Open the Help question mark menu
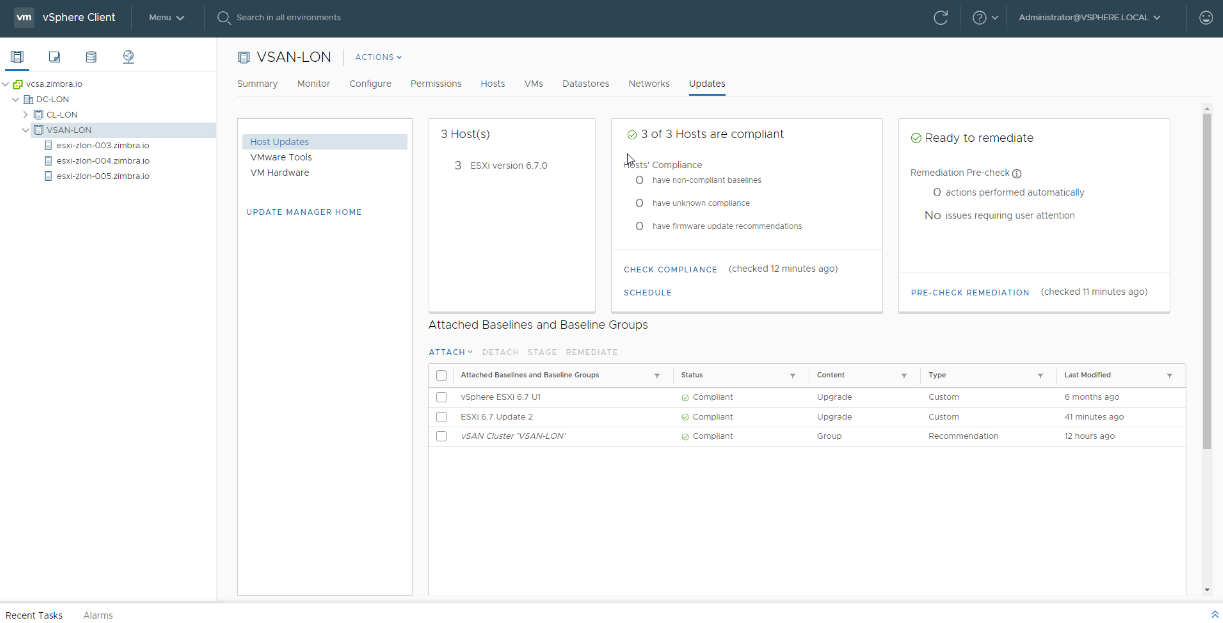This screenshot has height=623, width=1223. point(984,18)
